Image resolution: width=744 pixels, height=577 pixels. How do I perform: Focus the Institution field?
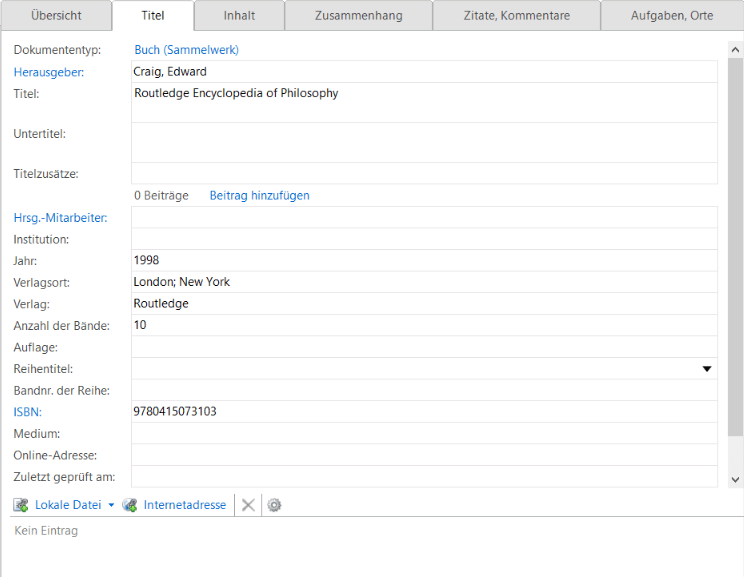pyautogui.click(x=424, y=239)
